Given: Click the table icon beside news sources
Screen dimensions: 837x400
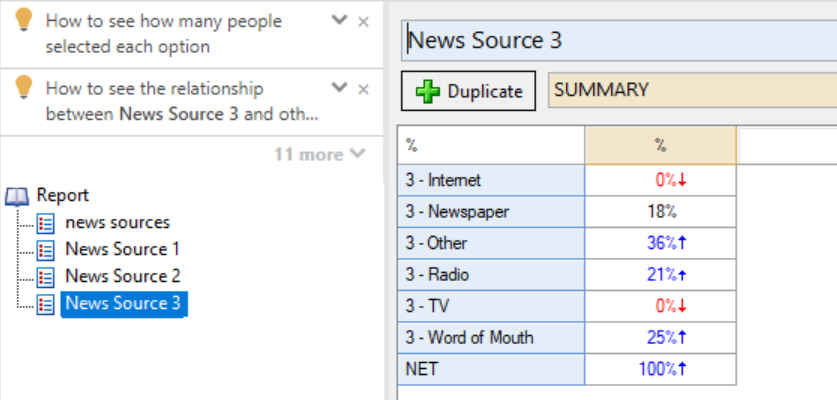Looking at the screenshot, I should click(46, 223).
